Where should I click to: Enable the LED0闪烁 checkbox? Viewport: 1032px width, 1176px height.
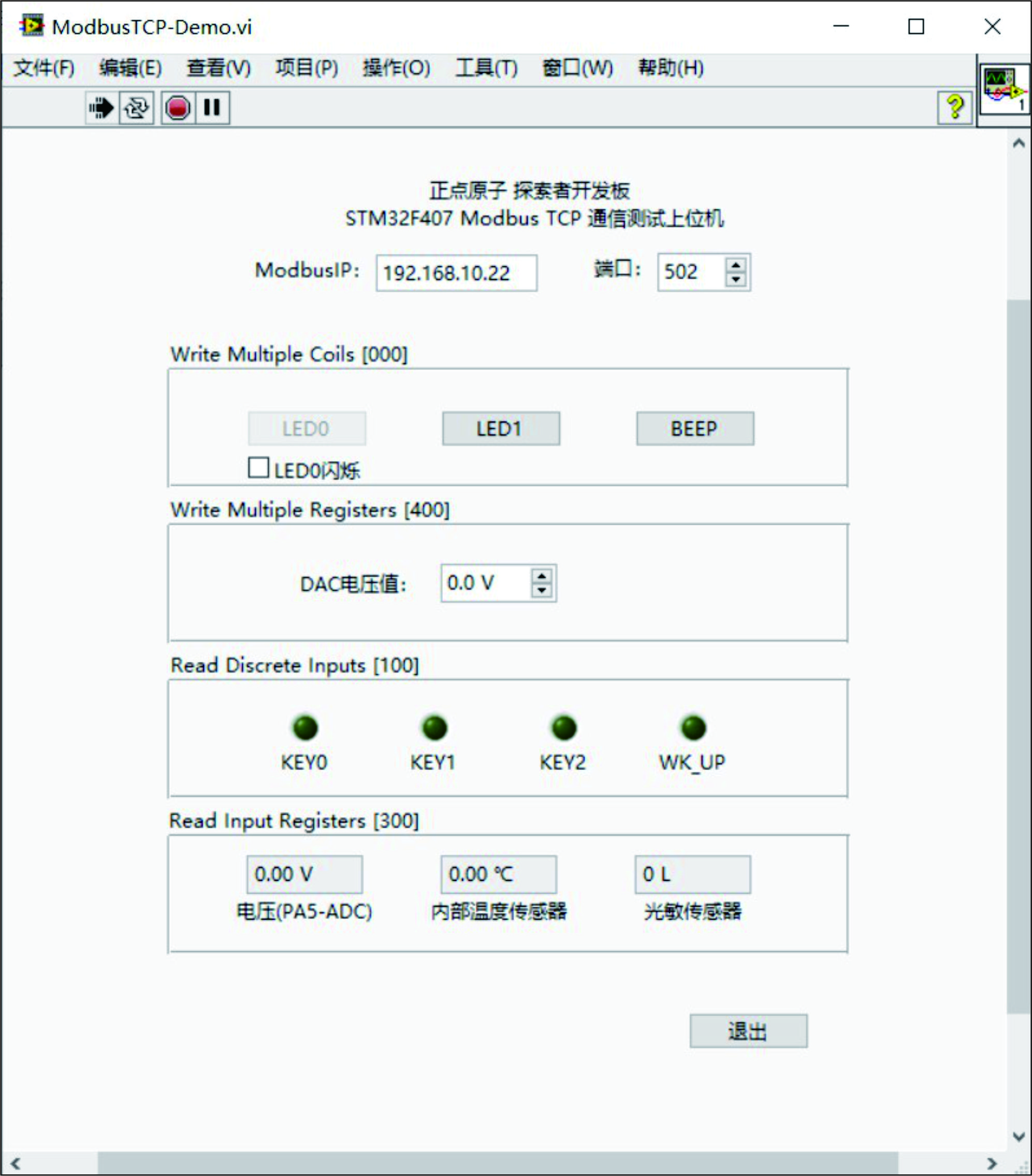258,468
